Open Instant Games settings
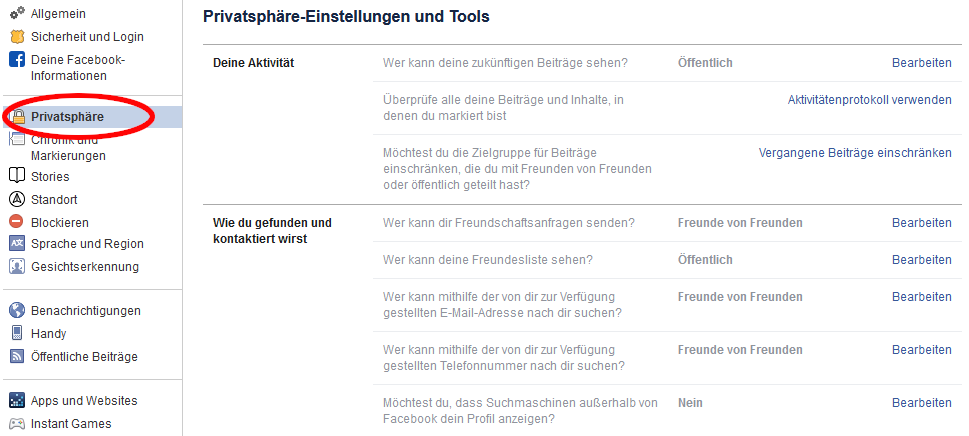969x436 pixels. tap(71, 424)
